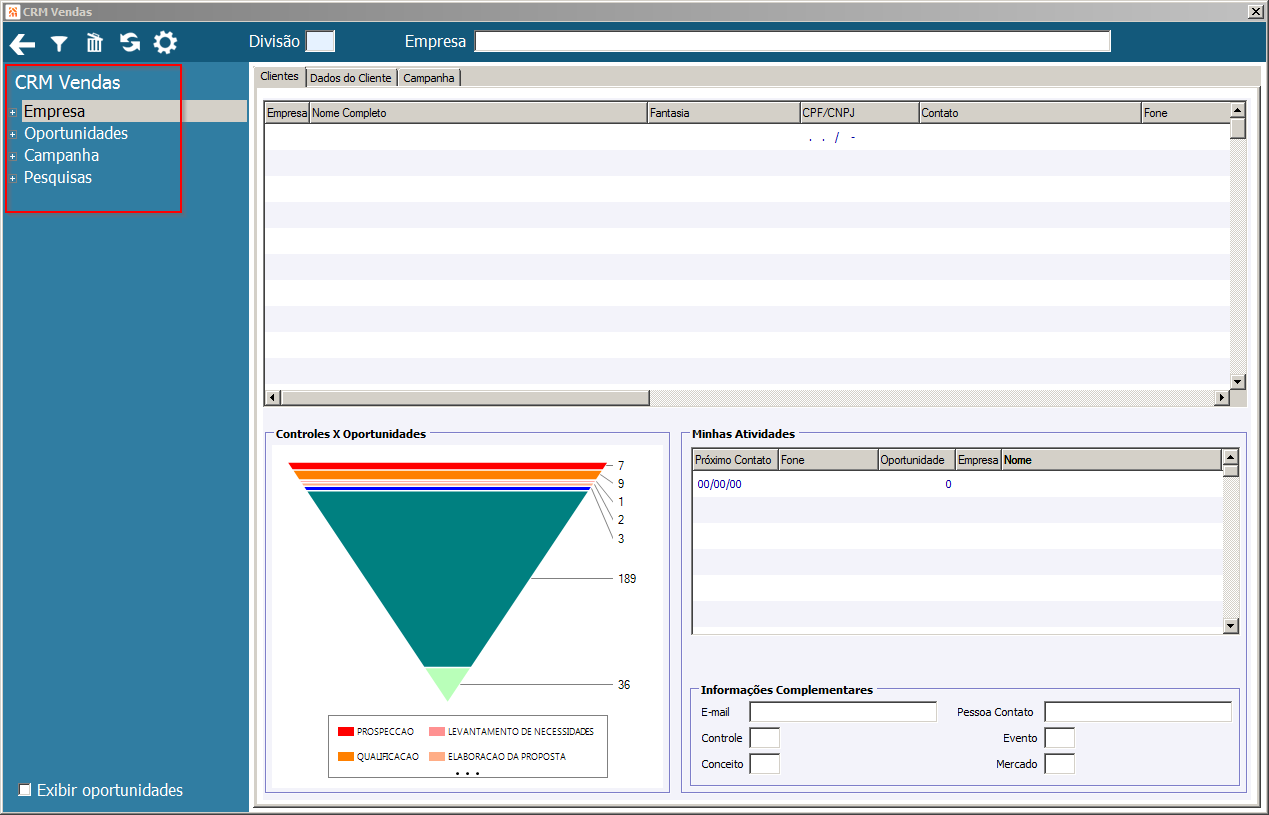Click the E-mail input field
The width and height of the screenshot is (1269, 815).
(842, 712)
